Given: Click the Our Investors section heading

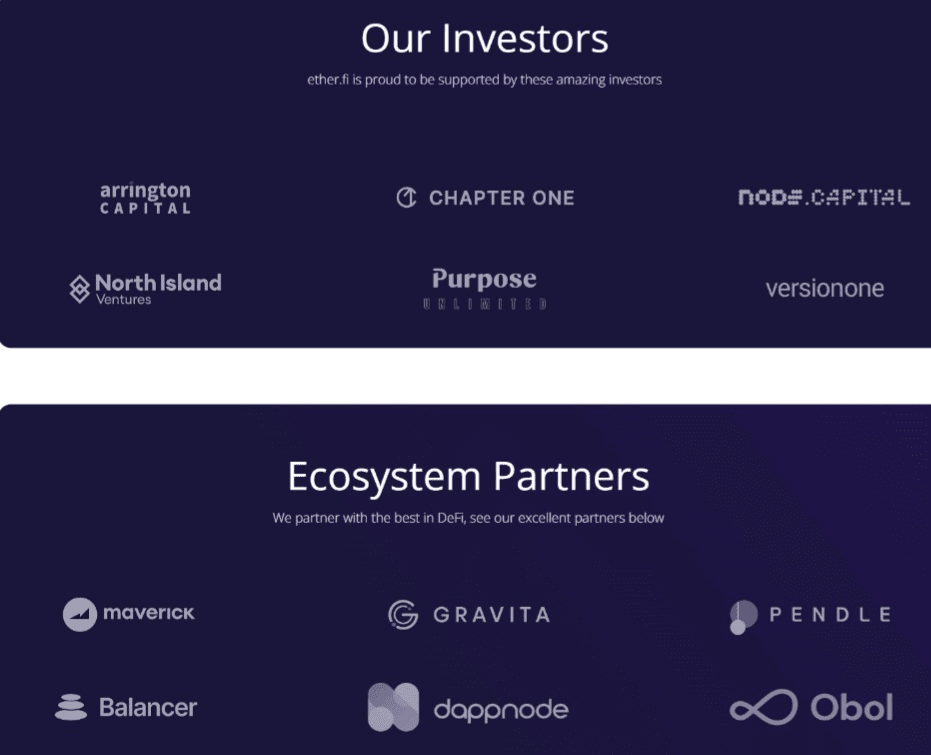Looking at the screenshot, I should click(484, 39).
